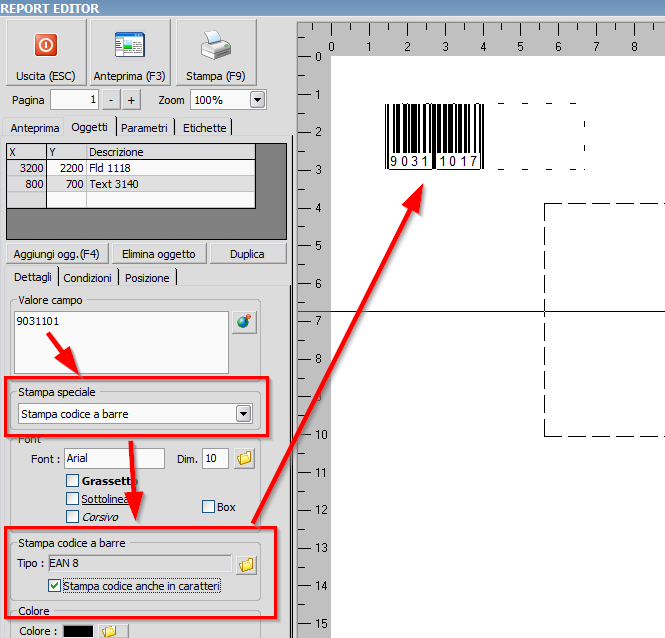Enable the Grassetto checkbox
Image resolution: width=665 pixels, height=638 pixels.
(x=73, y=481)
